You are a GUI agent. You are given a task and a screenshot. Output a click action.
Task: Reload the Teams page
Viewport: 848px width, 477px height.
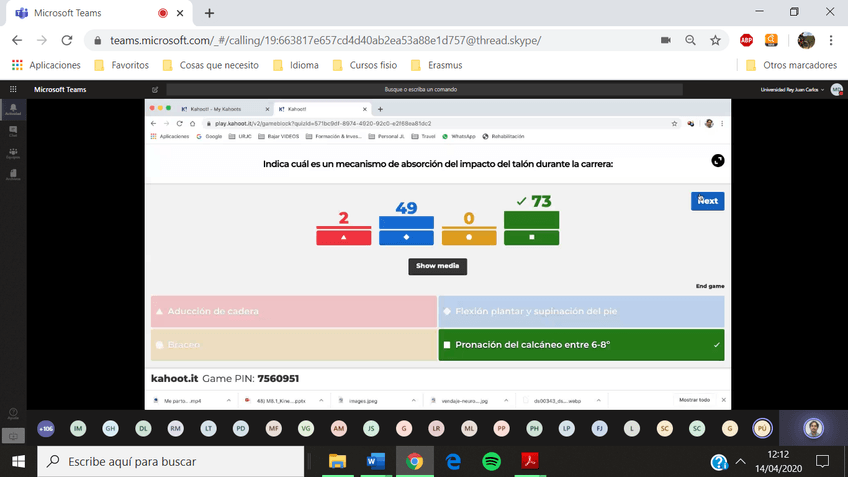(67, 41)
